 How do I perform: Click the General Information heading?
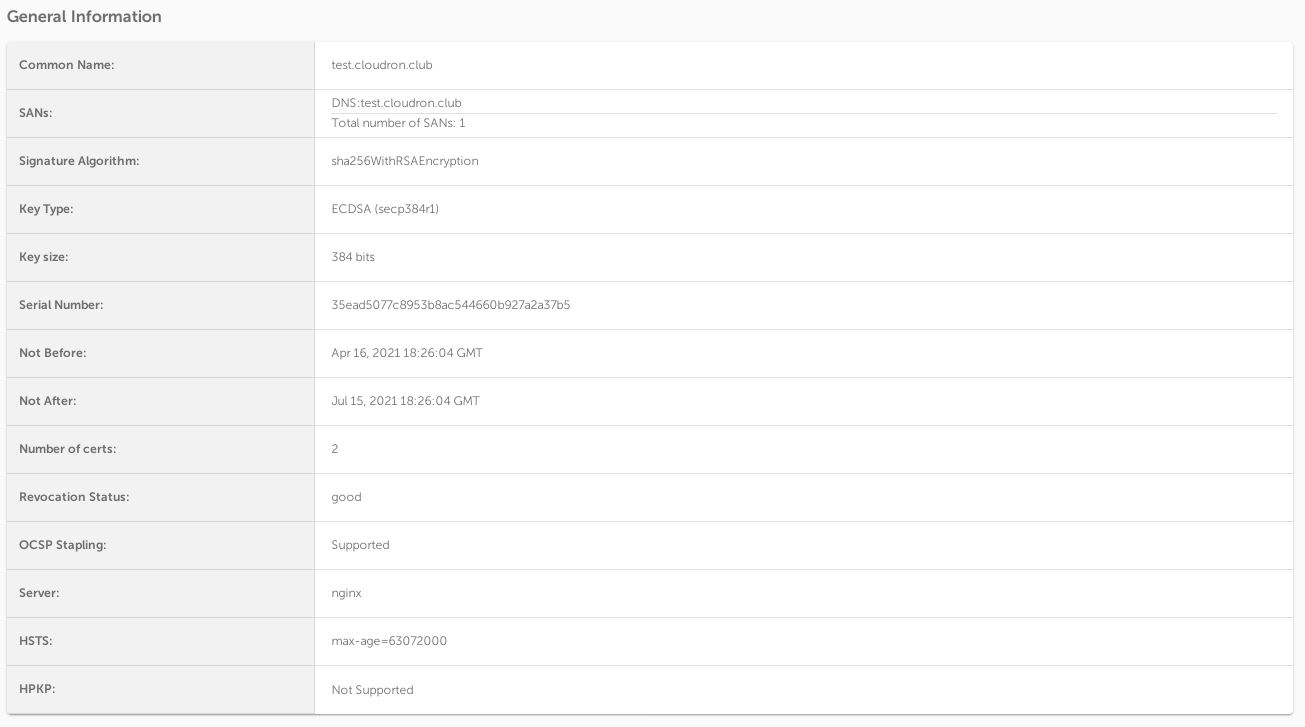84,17
